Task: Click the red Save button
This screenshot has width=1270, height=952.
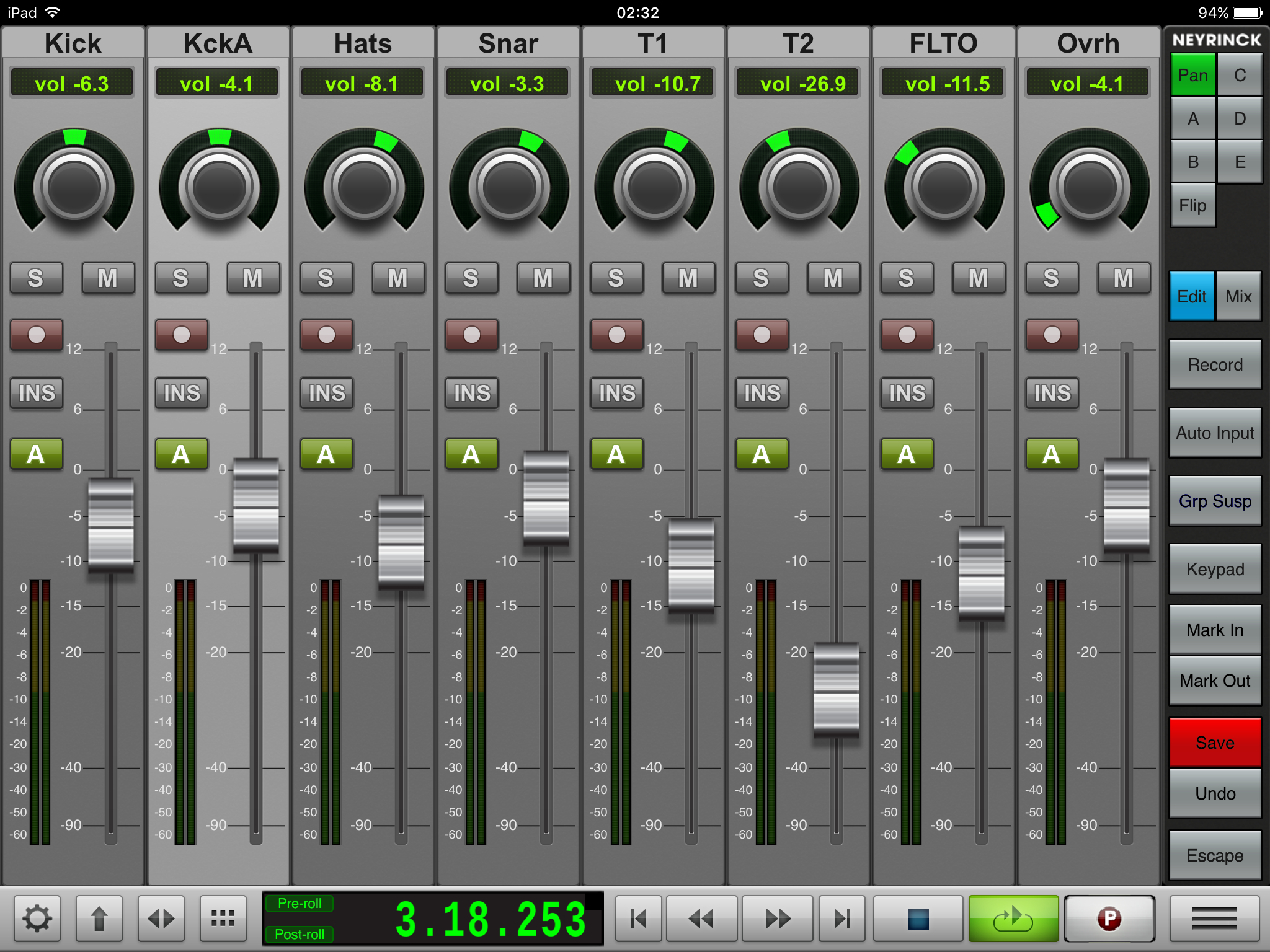Action: [1215, 743]
